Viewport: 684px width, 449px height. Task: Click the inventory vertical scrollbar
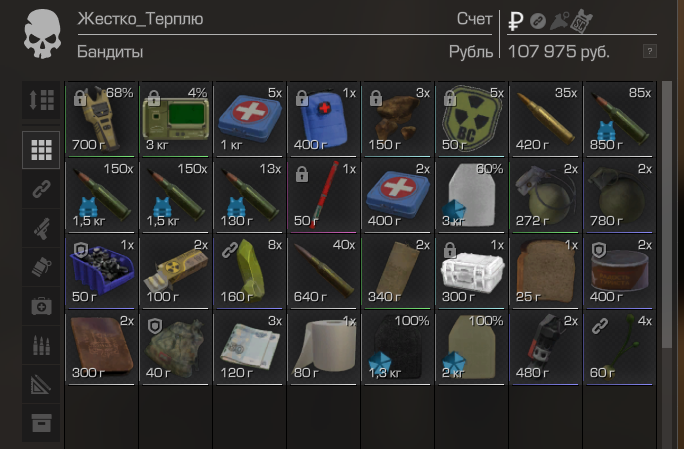point(667,214)
